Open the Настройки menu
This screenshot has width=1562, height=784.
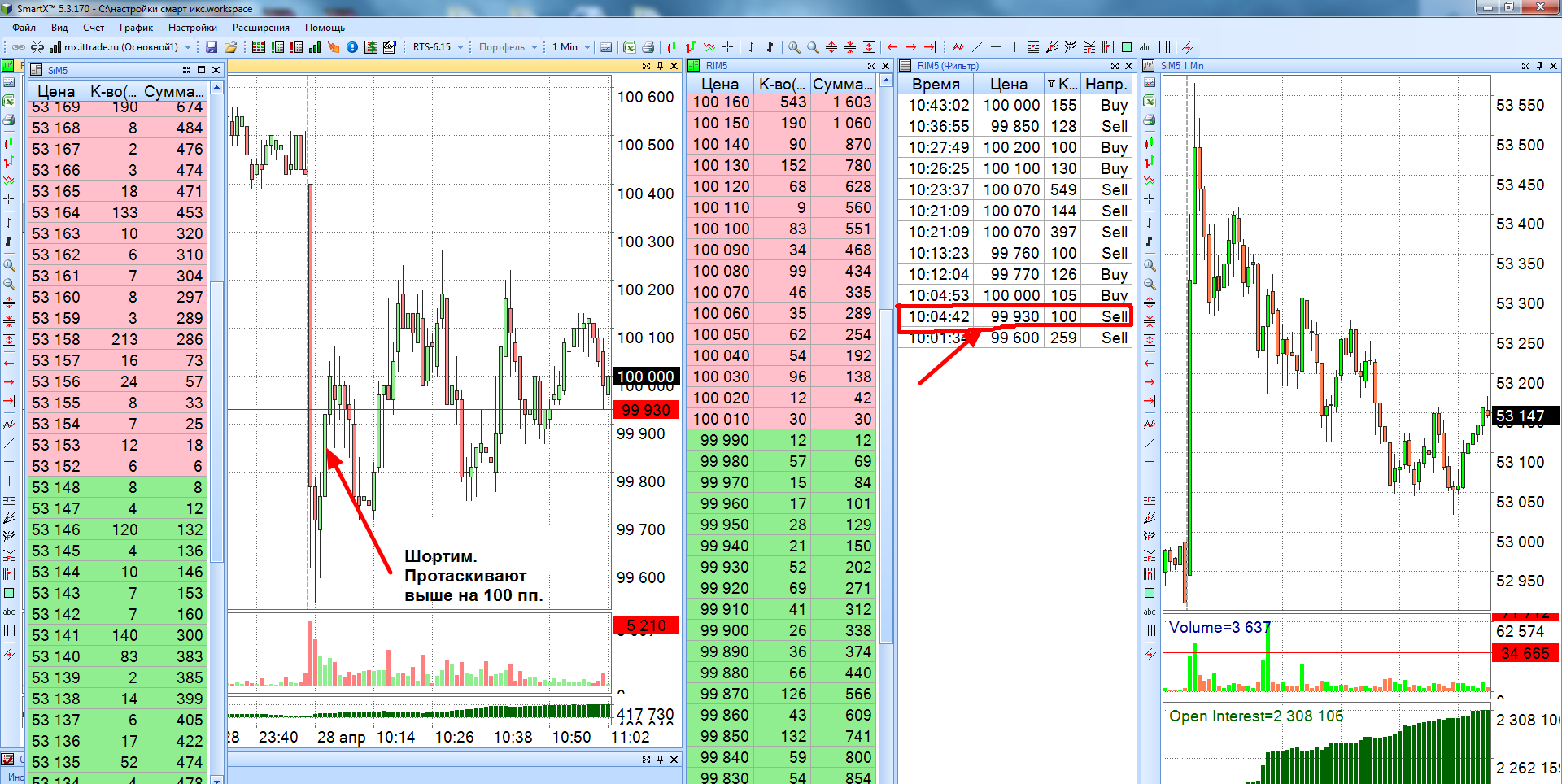(x=193, y=28)
